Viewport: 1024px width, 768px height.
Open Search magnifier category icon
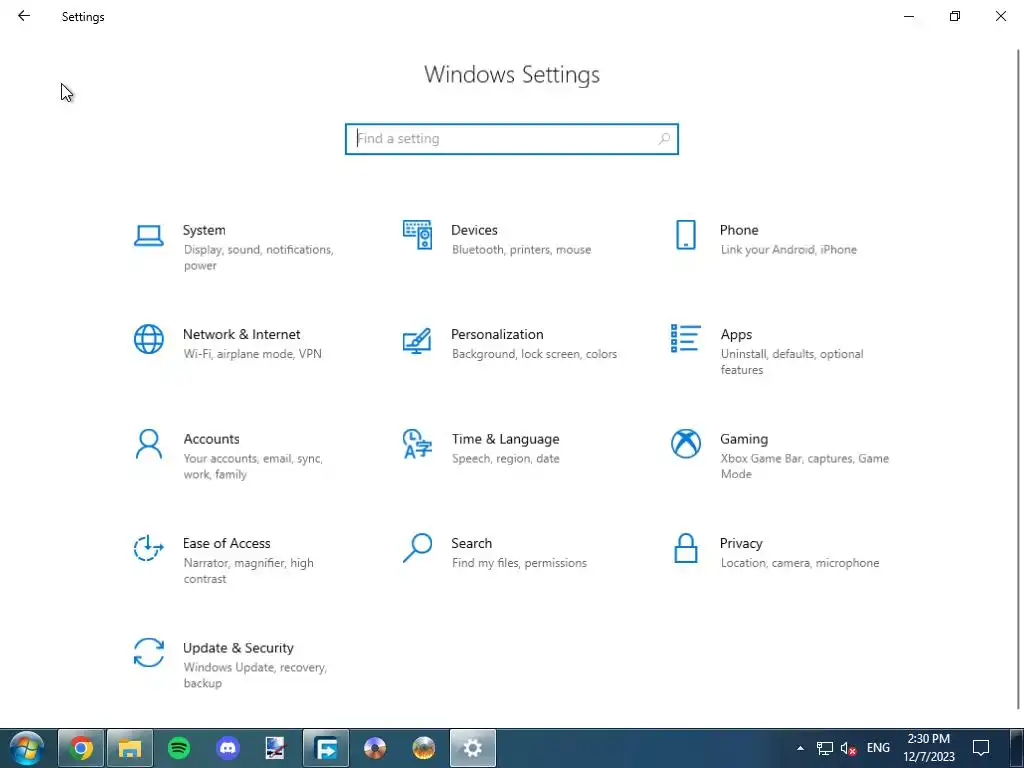417,549
